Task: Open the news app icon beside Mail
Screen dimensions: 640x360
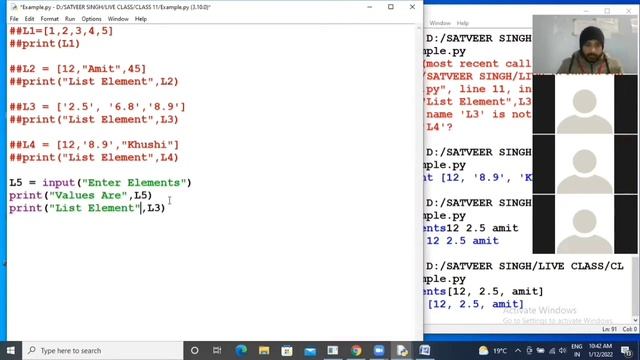Action: point(333,351)
